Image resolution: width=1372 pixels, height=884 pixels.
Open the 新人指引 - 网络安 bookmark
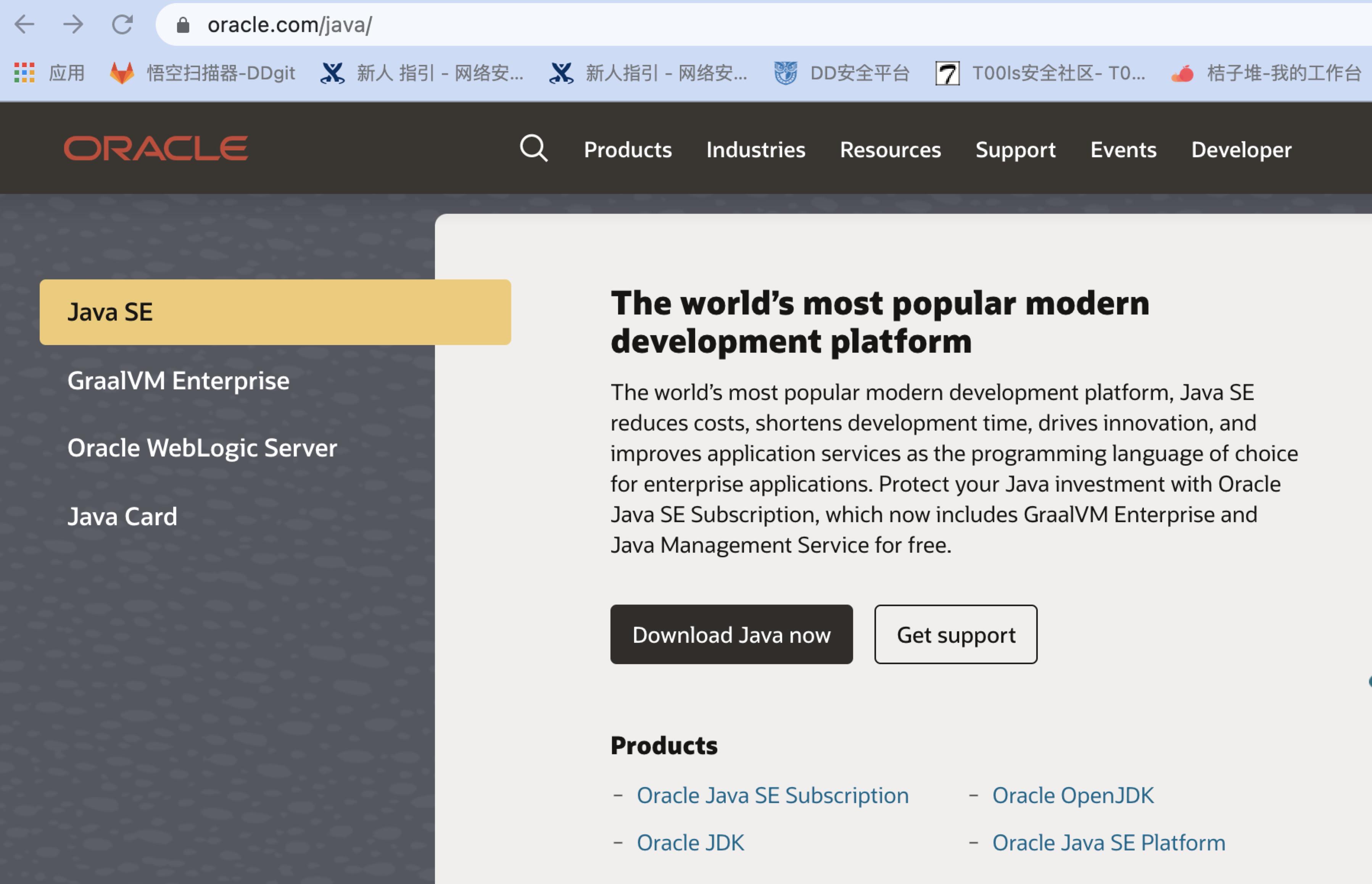coord(648,73)
